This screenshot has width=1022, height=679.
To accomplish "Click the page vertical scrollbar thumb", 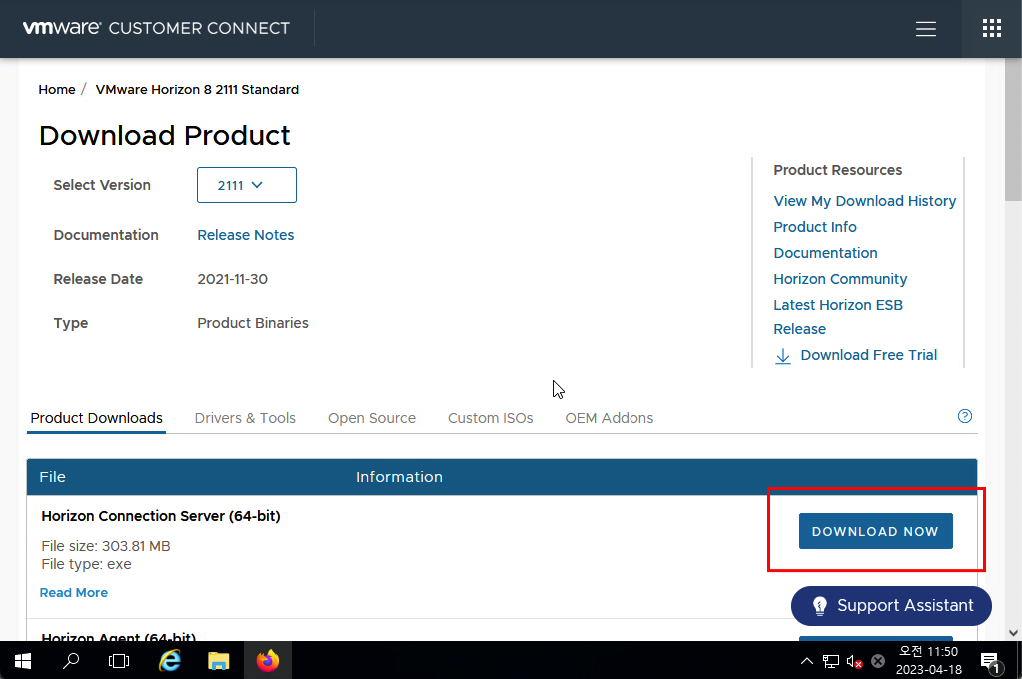I will (x=1013, y=130).
